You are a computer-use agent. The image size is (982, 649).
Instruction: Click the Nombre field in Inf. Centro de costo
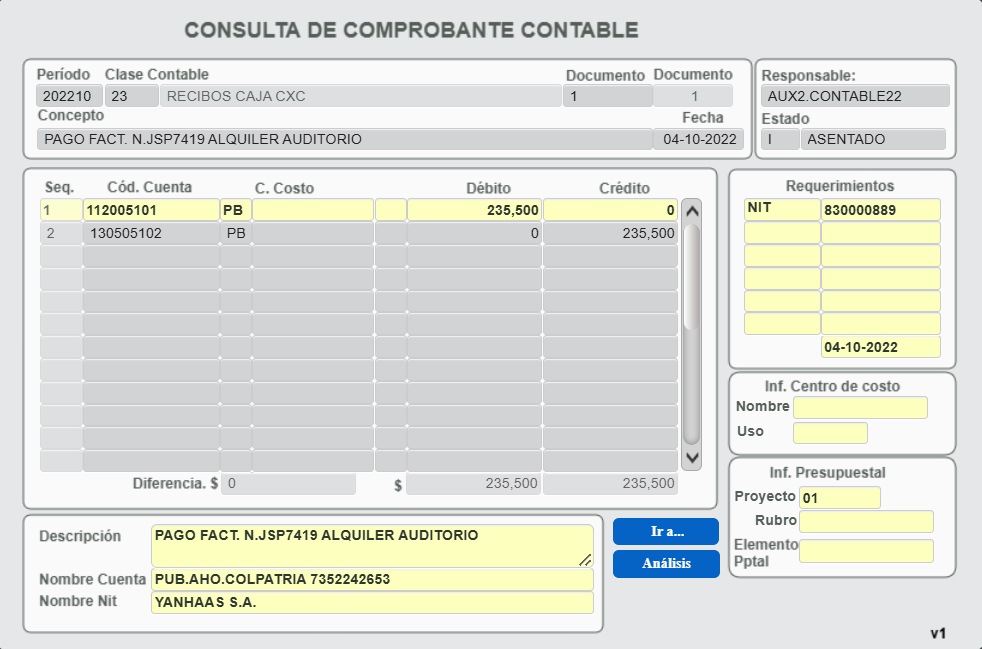click(x=860, y=407)
